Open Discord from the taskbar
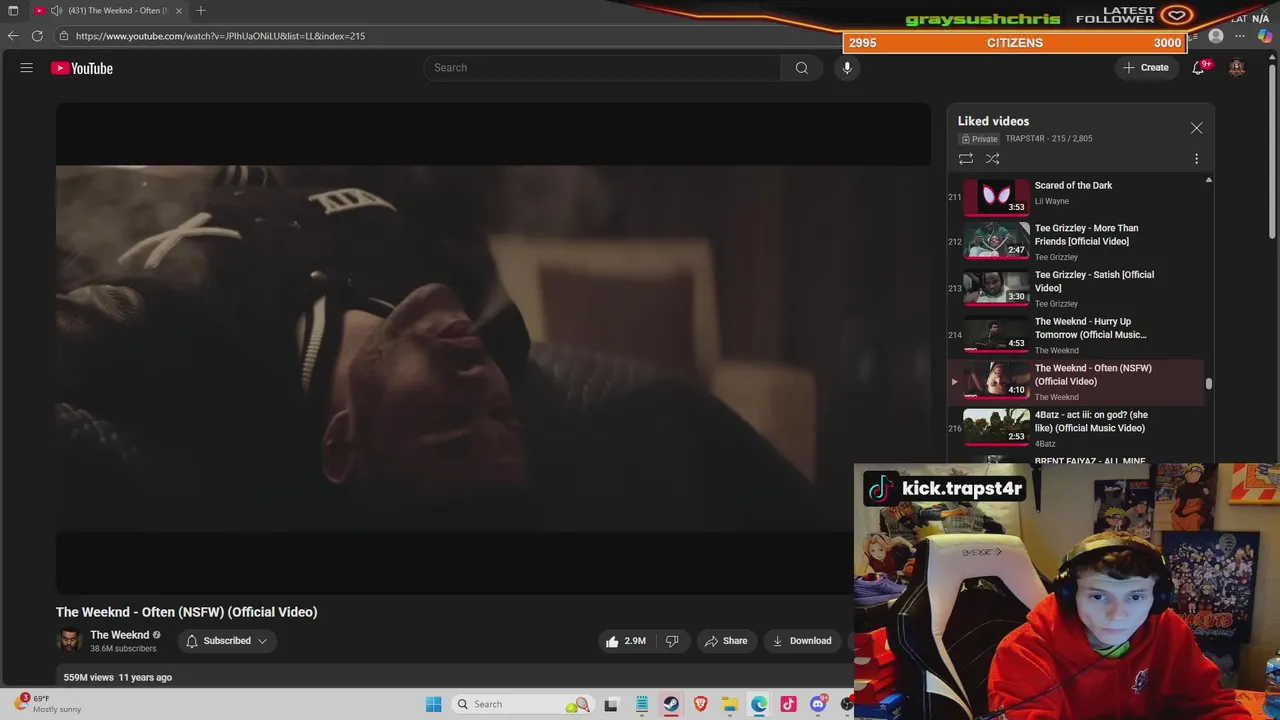Image resolution: width=1280 pixels, height=720 pixels. (818, 704)
